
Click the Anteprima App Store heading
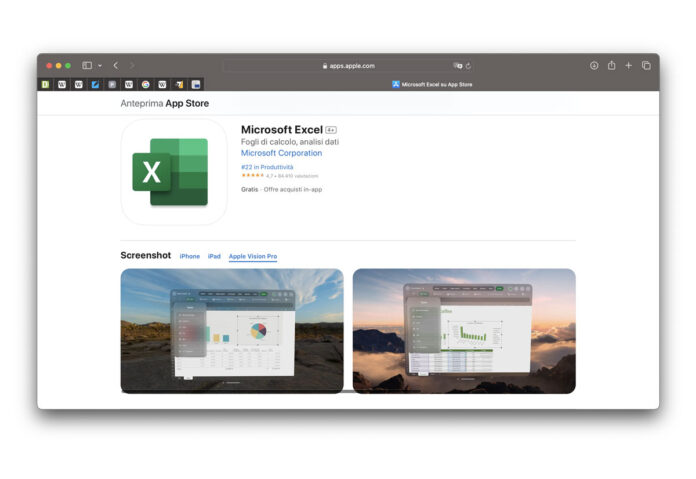tap(165, 103)
